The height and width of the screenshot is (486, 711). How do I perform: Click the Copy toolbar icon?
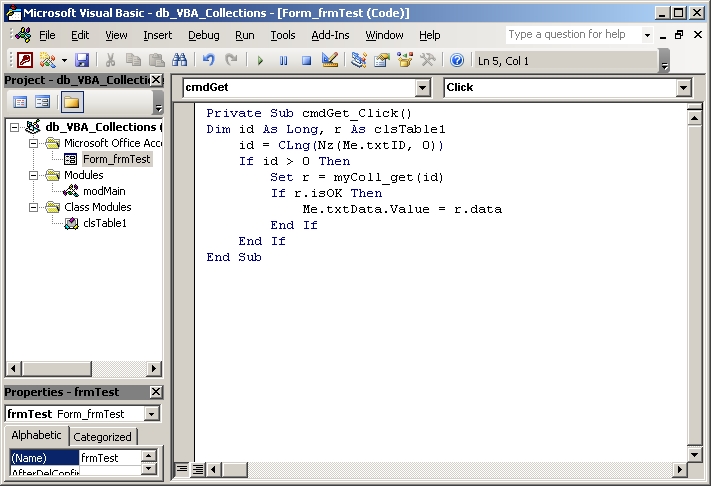tap(133, 60)
